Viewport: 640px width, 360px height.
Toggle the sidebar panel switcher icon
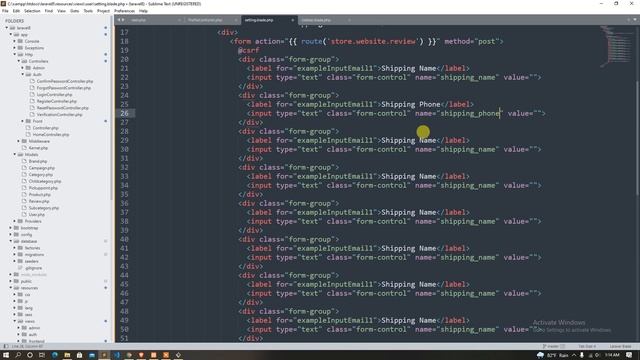click(6, 346)
